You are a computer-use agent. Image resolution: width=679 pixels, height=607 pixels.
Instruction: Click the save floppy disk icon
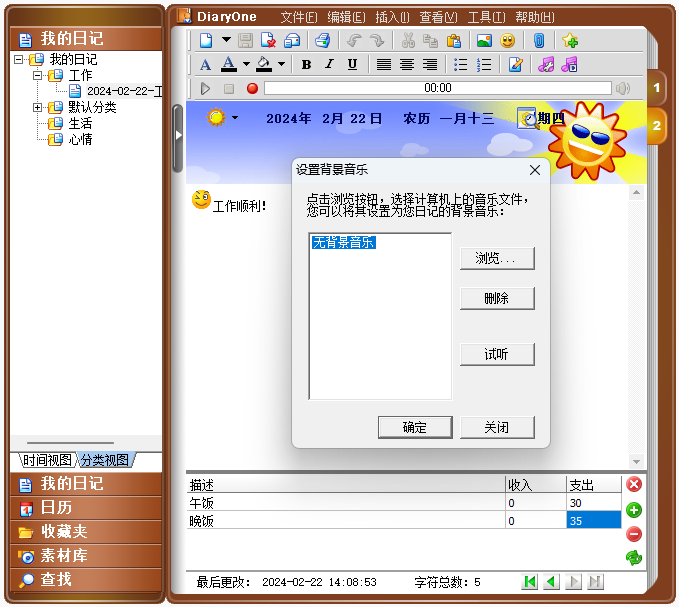click(246, 40)
